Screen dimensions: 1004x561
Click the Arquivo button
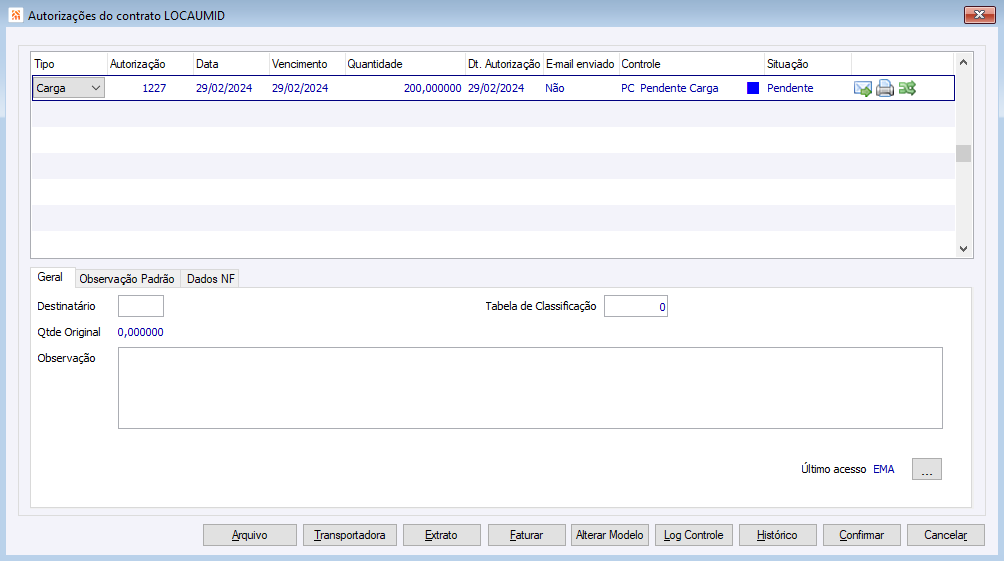250,535
